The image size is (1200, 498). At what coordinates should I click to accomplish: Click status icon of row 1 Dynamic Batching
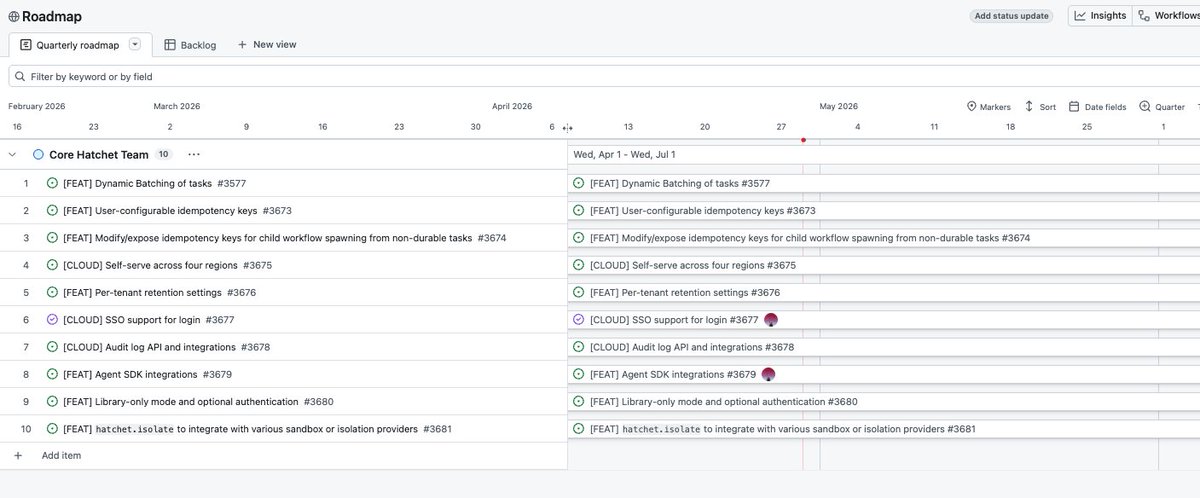52,183
